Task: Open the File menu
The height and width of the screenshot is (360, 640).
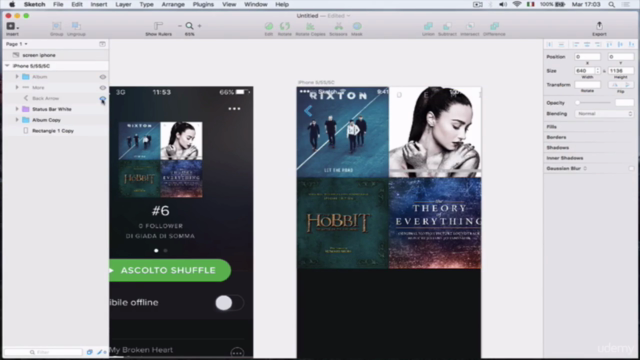Action: 58,4
